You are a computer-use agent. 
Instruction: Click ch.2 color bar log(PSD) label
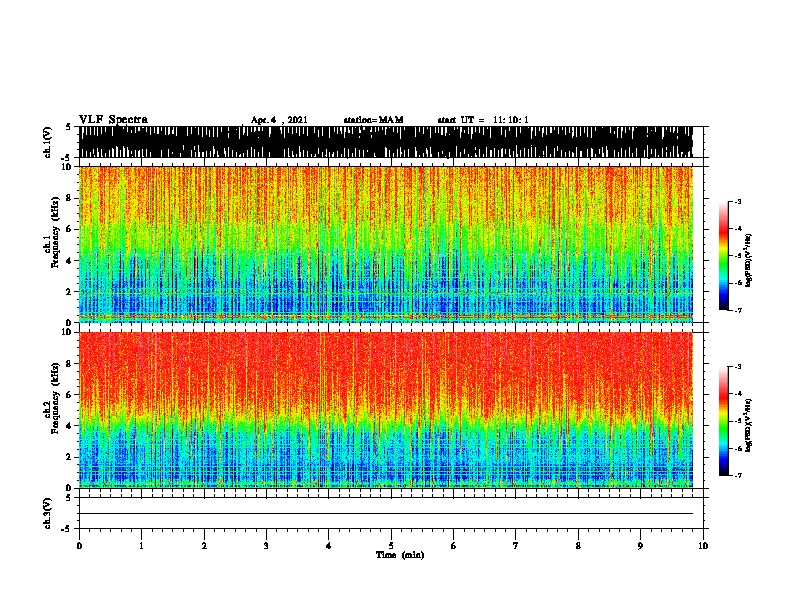pos(748,425)
